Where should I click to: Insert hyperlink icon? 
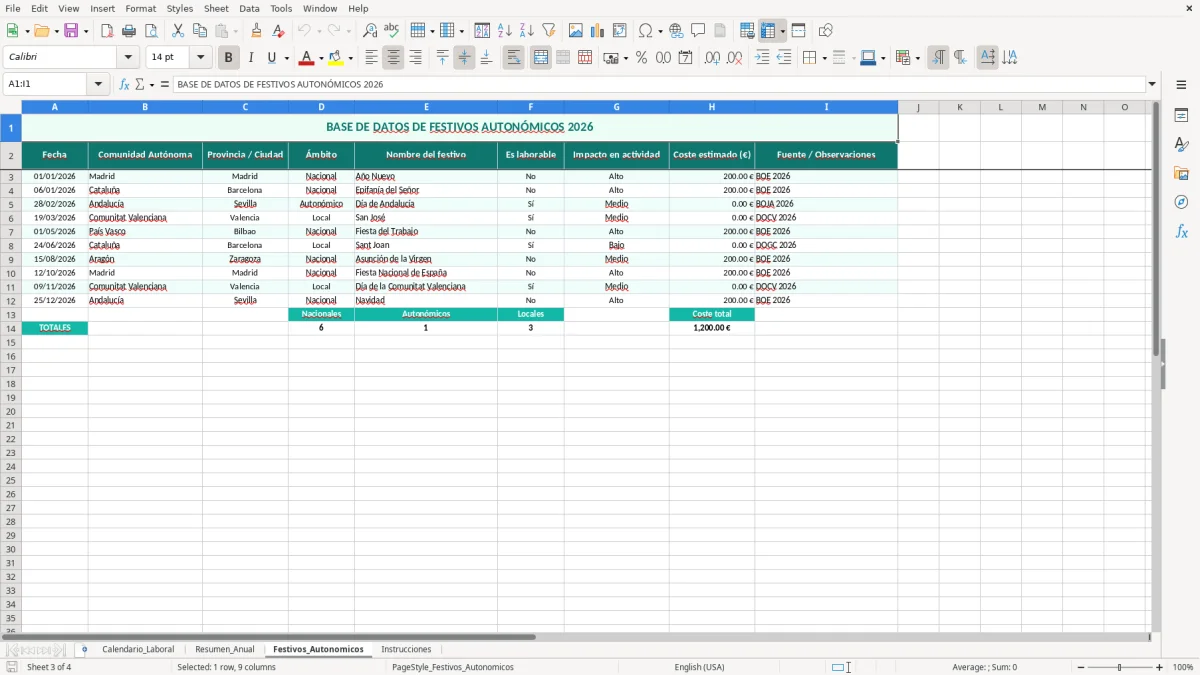click(676, 31)
